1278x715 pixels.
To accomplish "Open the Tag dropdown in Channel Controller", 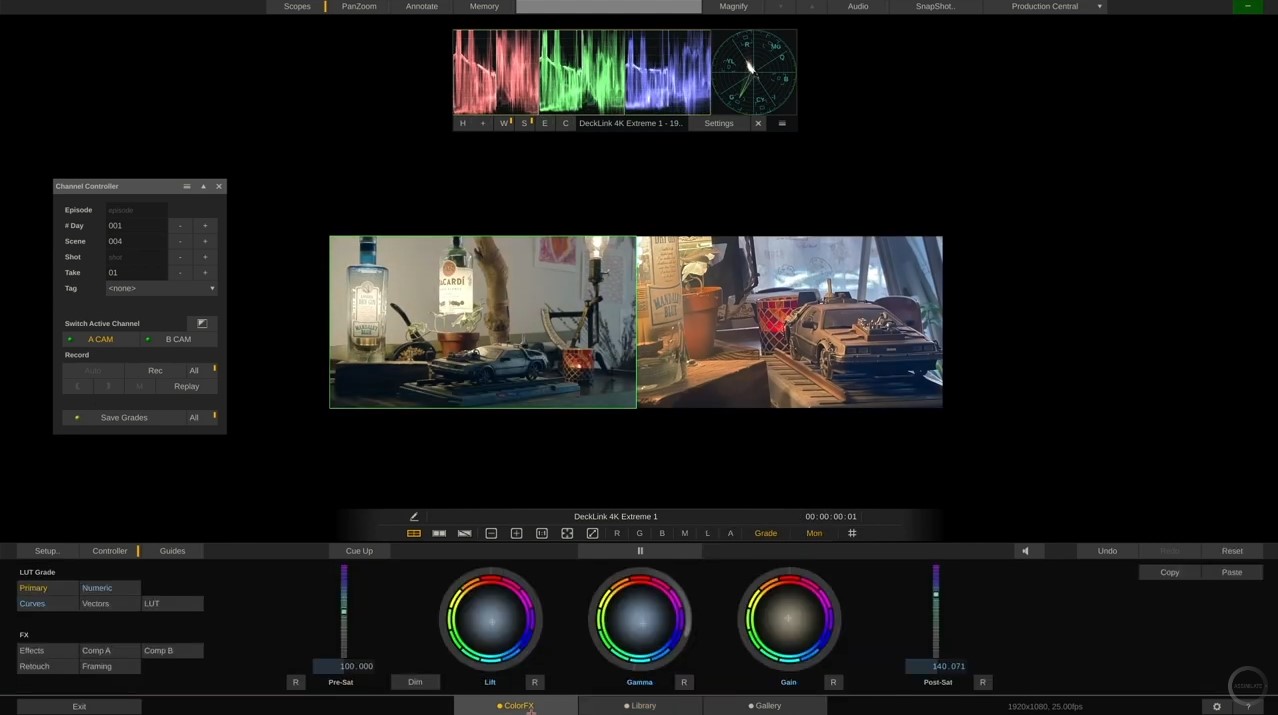I will (x=160, y=288).
